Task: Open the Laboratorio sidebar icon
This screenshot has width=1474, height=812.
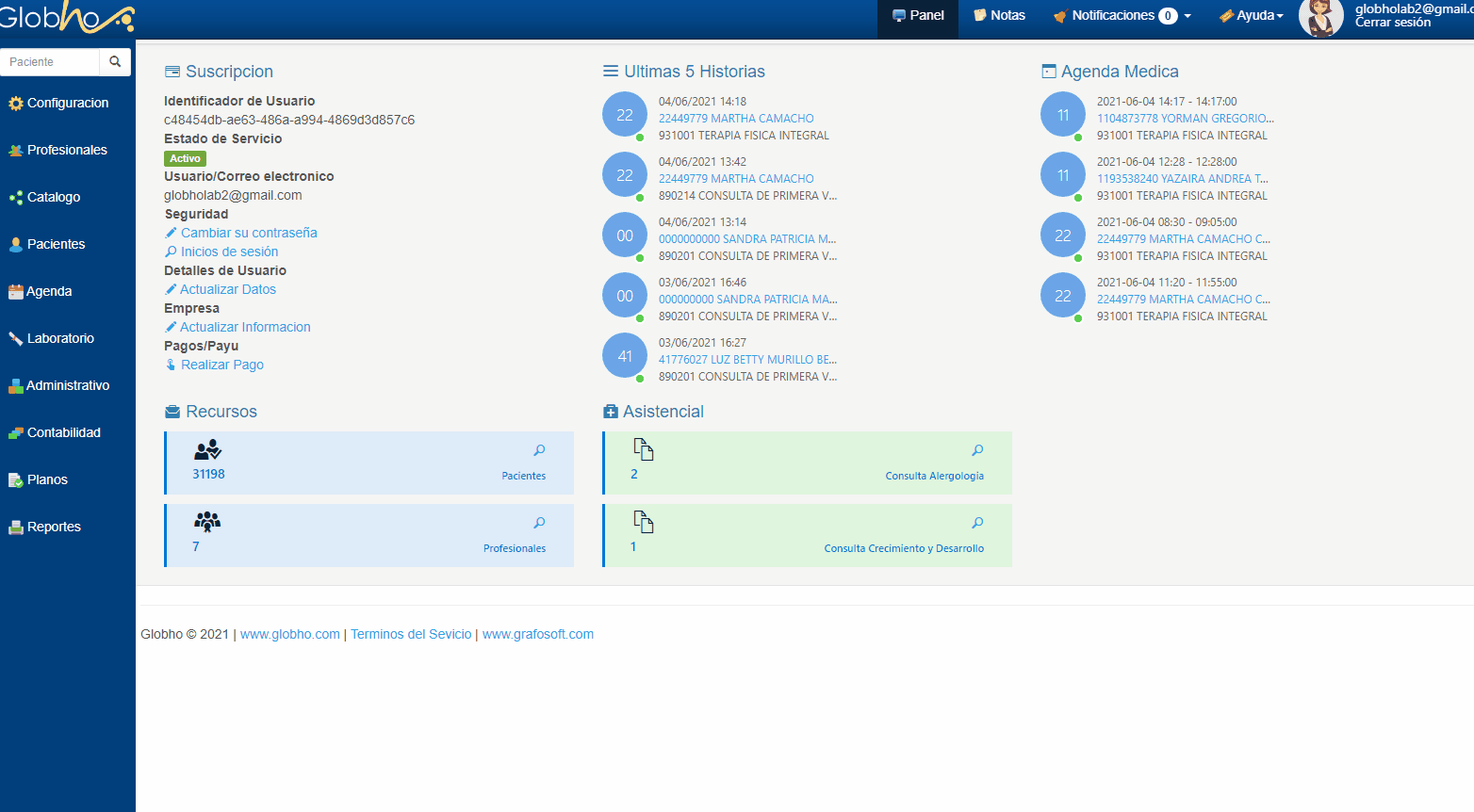Action: pos(15,339)
